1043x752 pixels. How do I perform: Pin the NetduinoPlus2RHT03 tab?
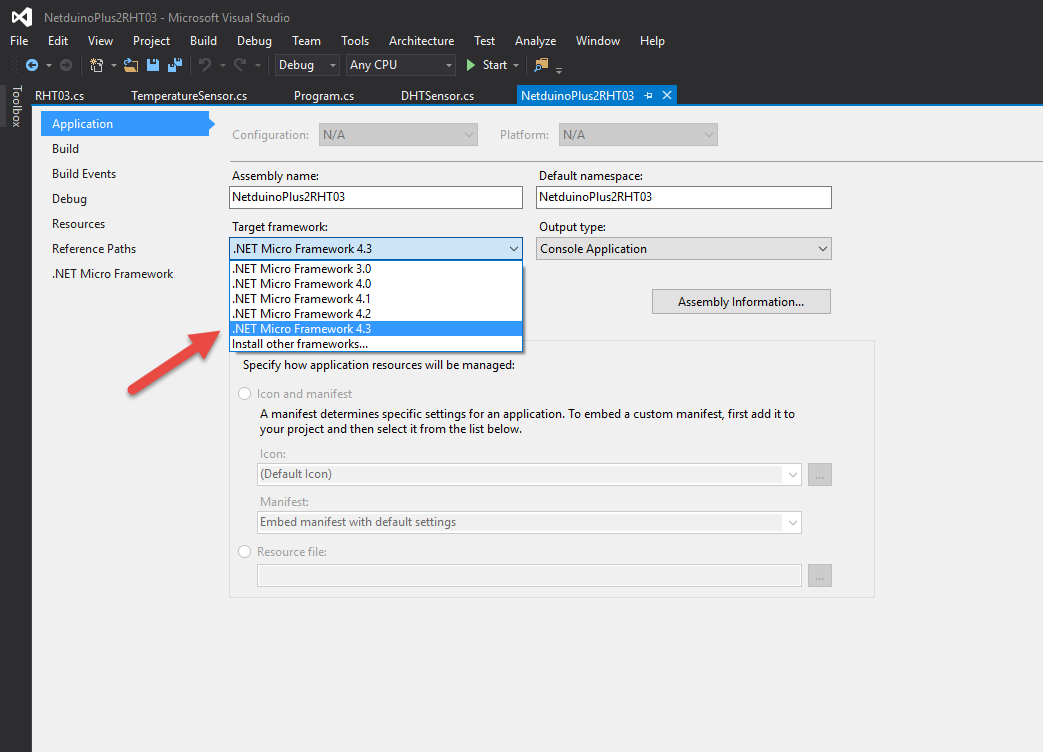(x=649, y=96)
